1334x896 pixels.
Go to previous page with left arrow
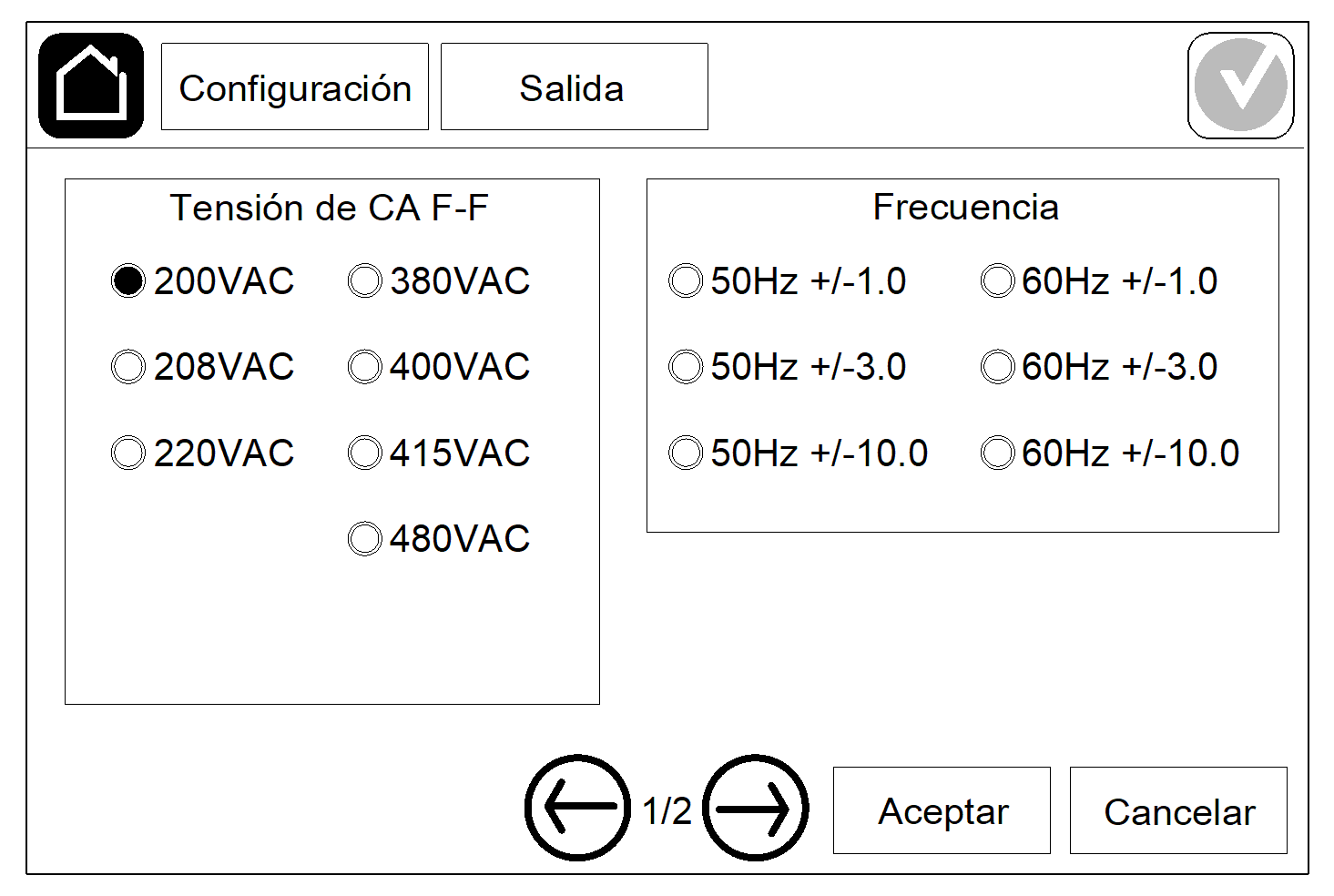coord(577,808)
